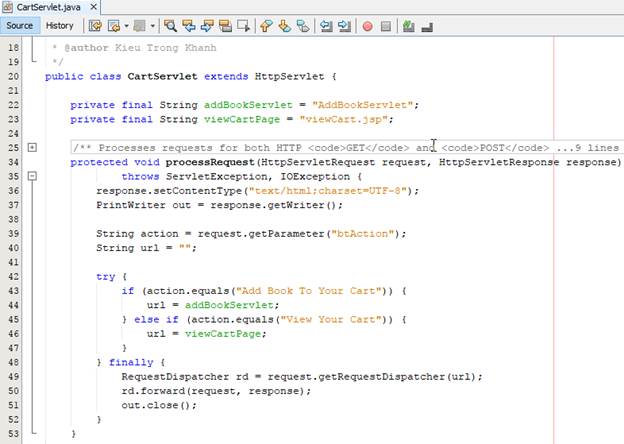Go to the Previous Bookmark

pos(266,26)
